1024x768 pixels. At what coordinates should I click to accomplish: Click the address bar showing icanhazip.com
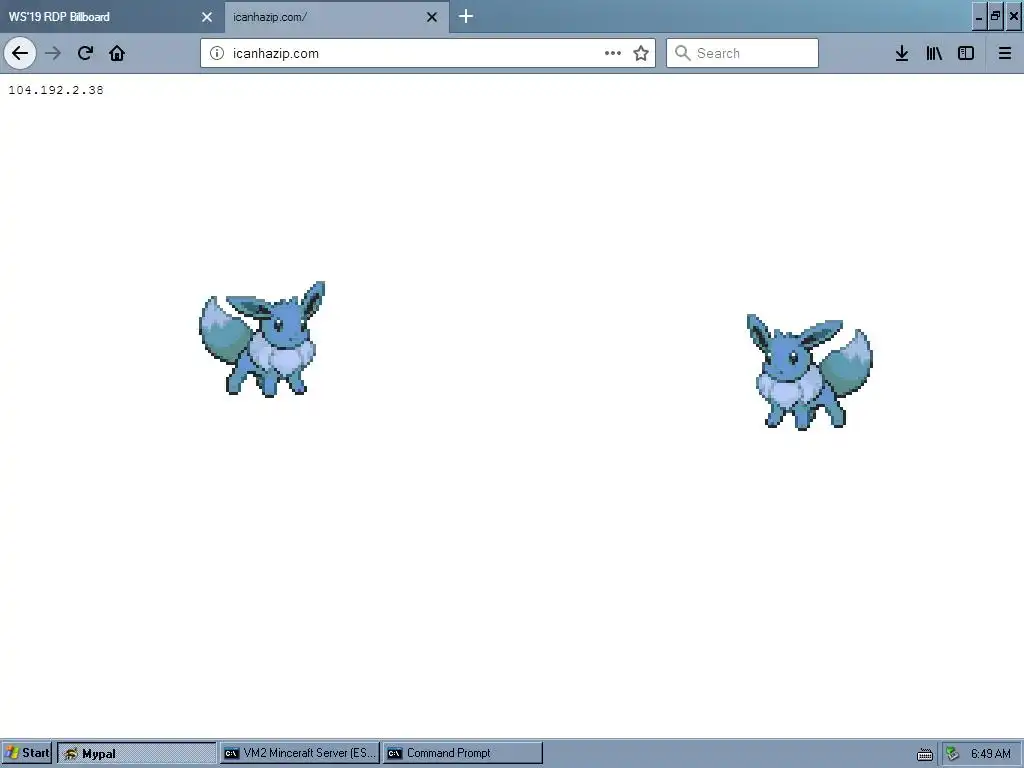click(x=428, y=53)
